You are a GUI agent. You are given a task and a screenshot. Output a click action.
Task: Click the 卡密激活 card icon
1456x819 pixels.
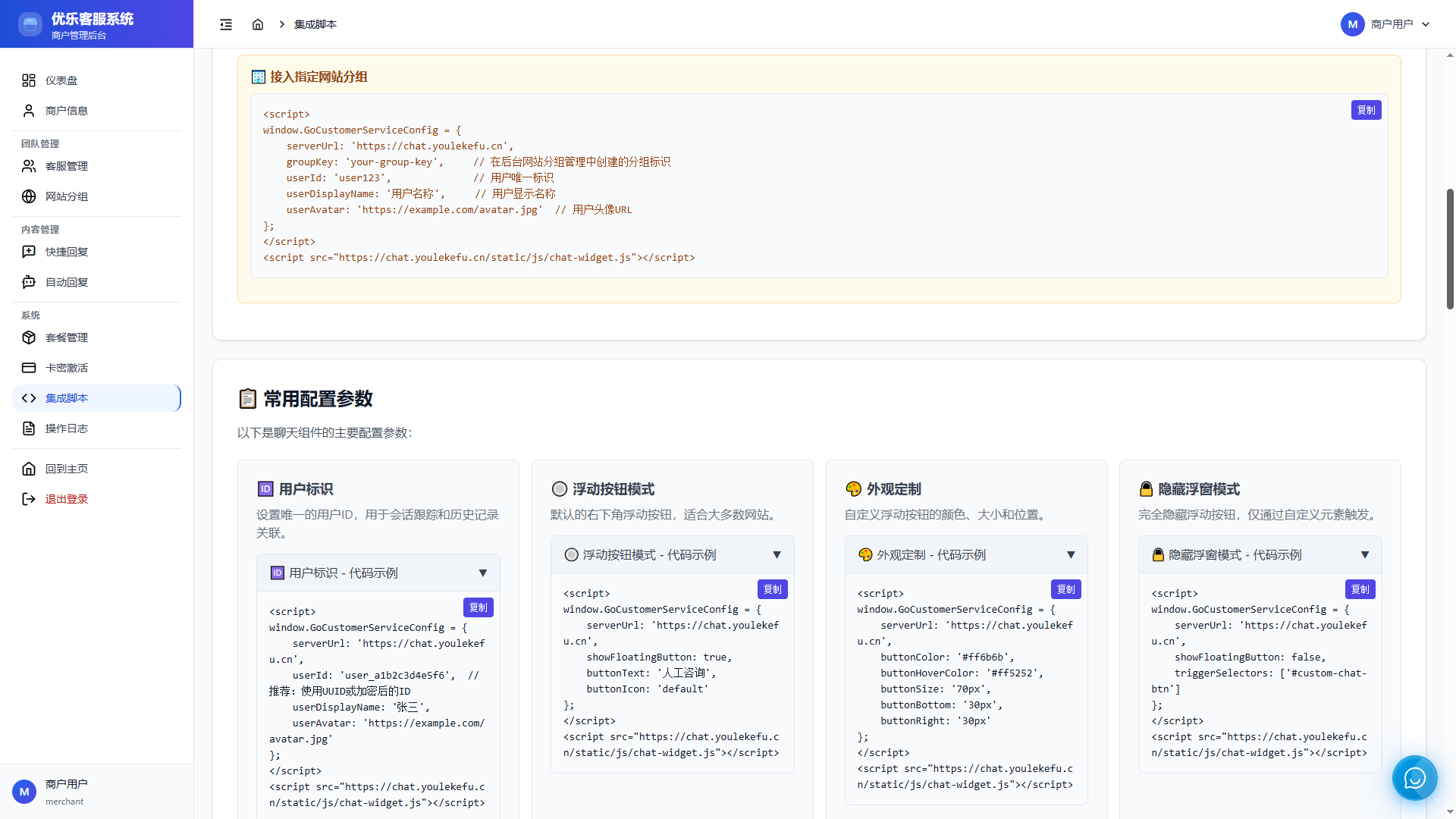click(x=29, y=368)
